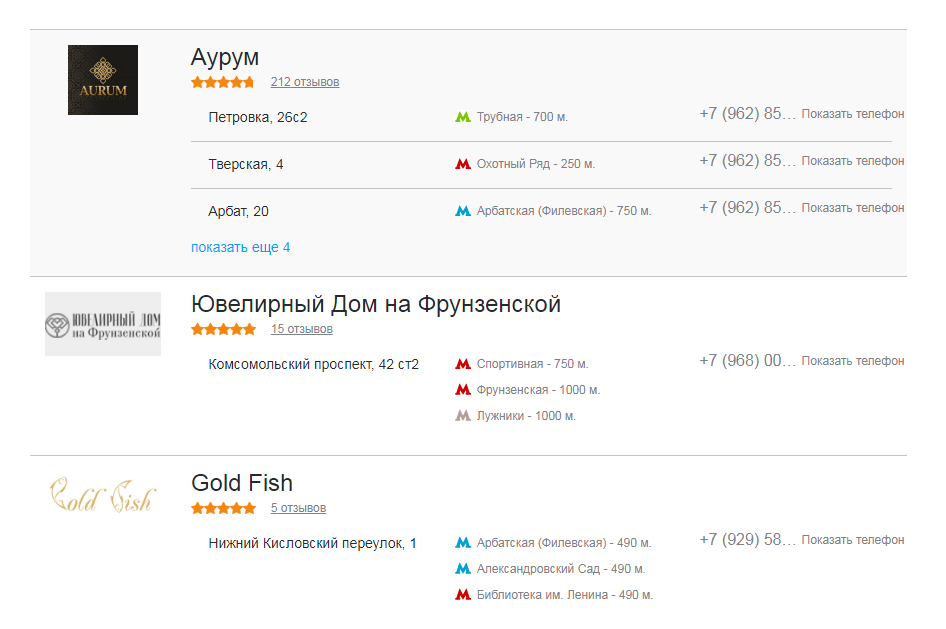Expand the list with 'показать еще 4'
This screenshot has width=946, height=629.
pos(240,247)
